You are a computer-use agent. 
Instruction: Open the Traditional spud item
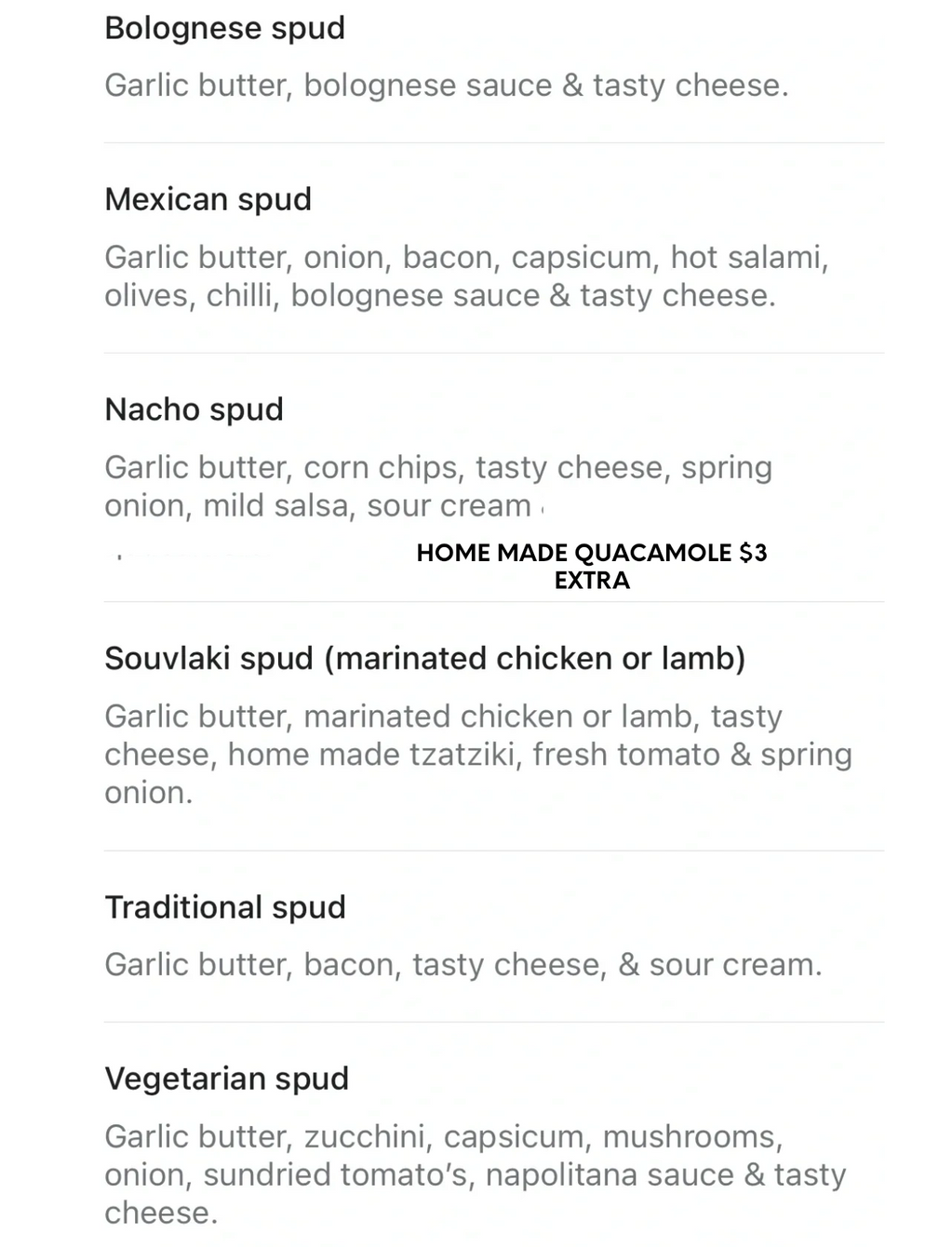[224, 907]
